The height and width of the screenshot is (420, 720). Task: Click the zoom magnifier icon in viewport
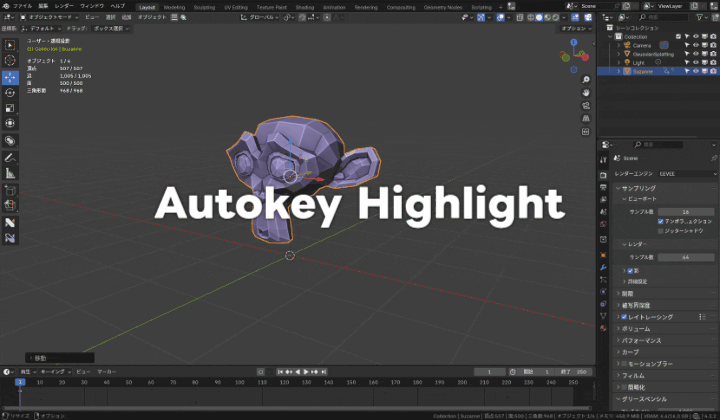(586, 80)
